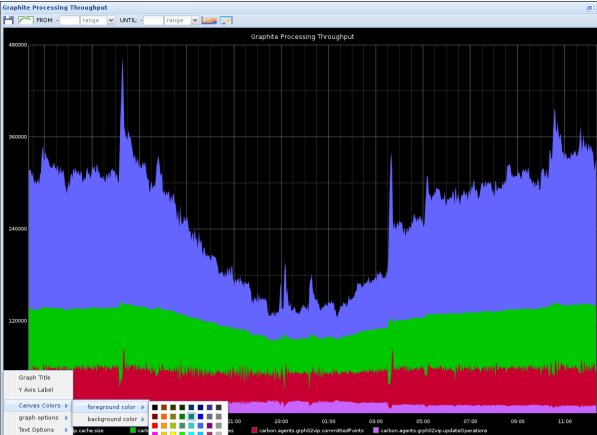Click the FROM label in the toolbar

pyautogui.click(x=45, y=20)
